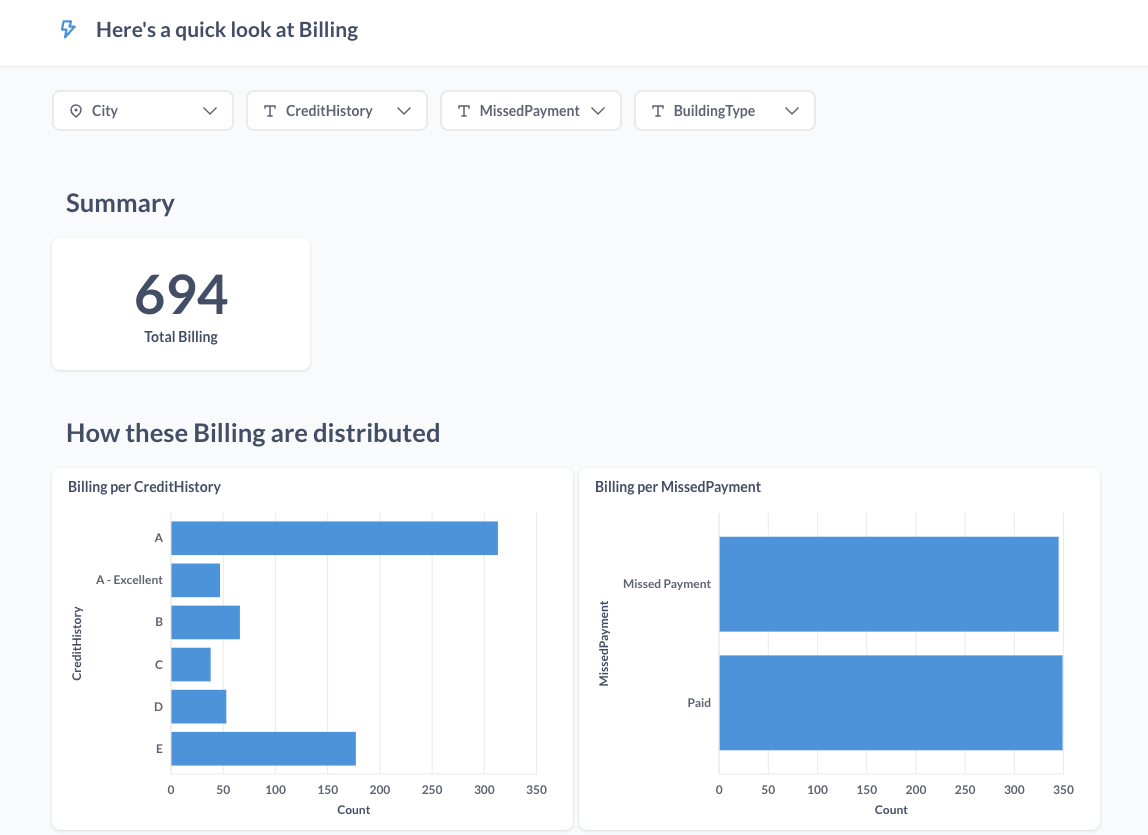Screen dimensions: 1148x835
Task: Open the Billing per CreditHistory chart title
Action: point(144,487)
